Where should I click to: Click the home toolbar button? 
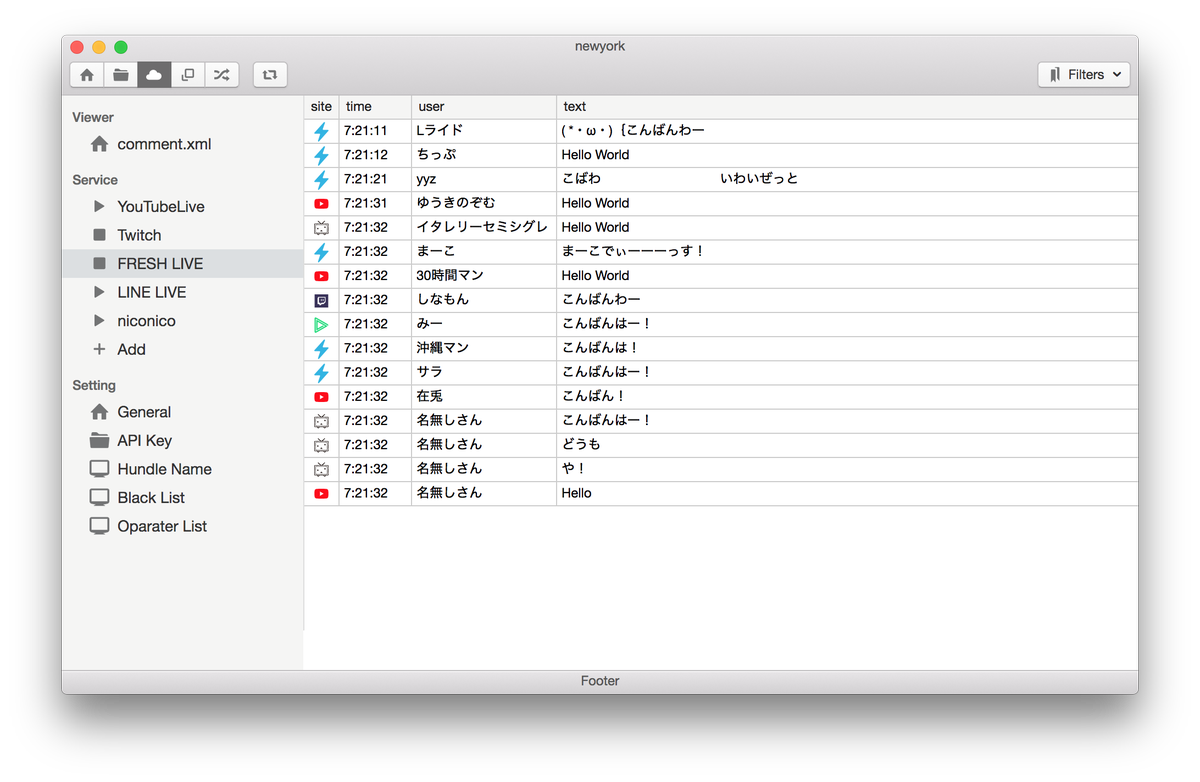pyautogui.click(x=87, y=75)
